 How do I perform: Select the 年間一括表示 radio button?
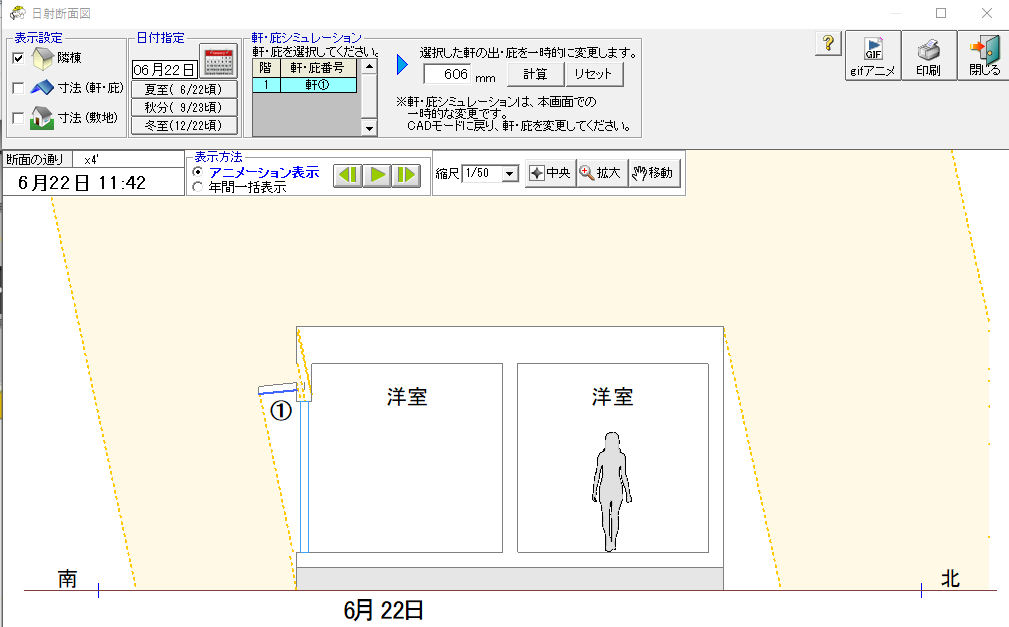(196, 187)
